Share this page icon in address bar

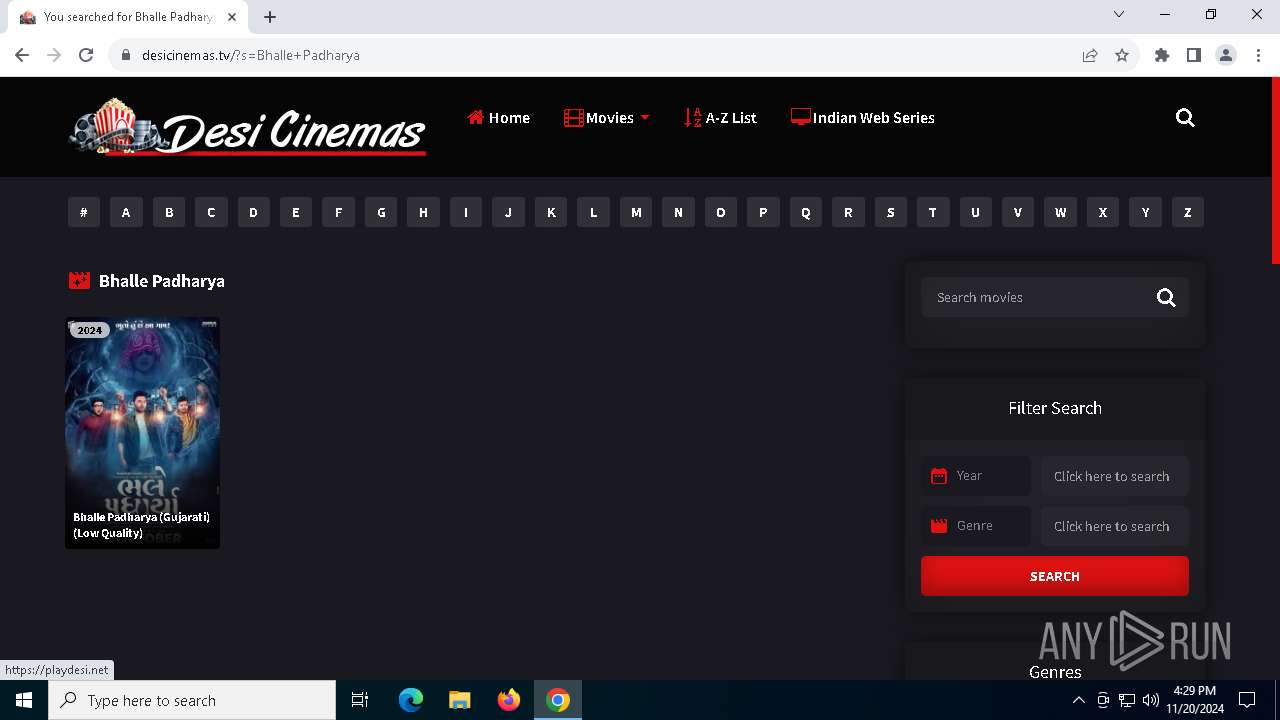click(x=1090, y=55)
